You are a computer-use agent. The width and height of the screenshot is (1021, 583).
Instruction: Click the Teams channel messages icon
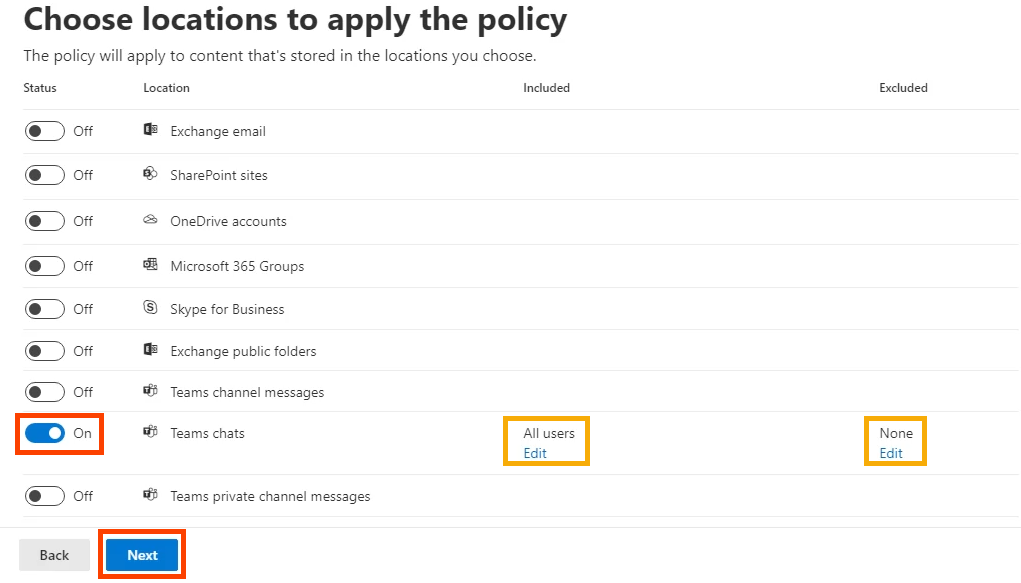[x=150, y=391]
